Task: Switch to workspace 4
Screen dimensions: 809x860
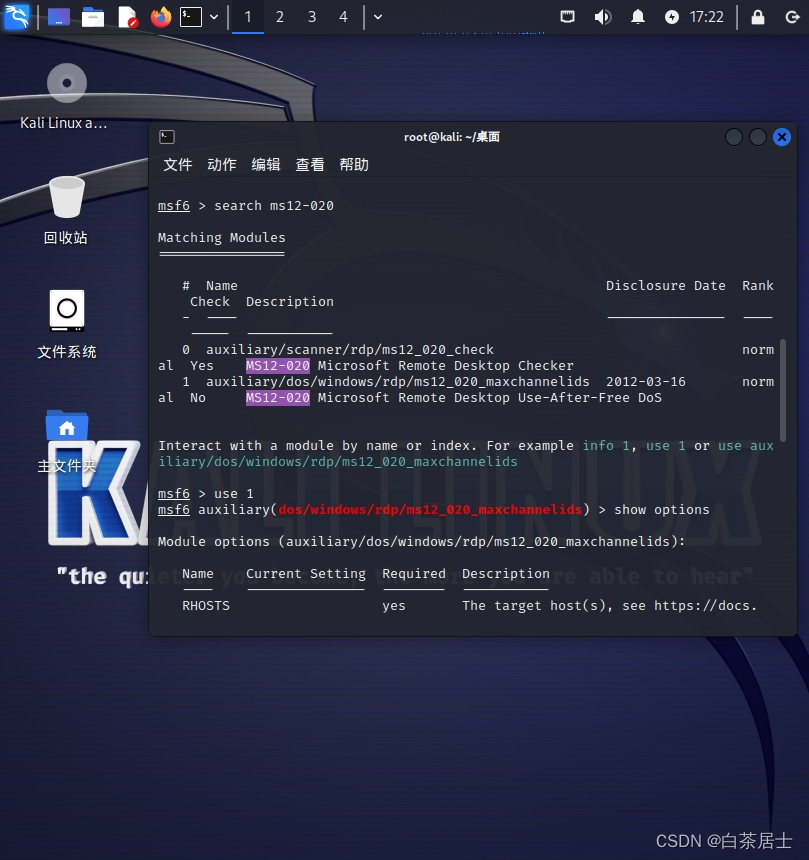Action: click(343, 17)
